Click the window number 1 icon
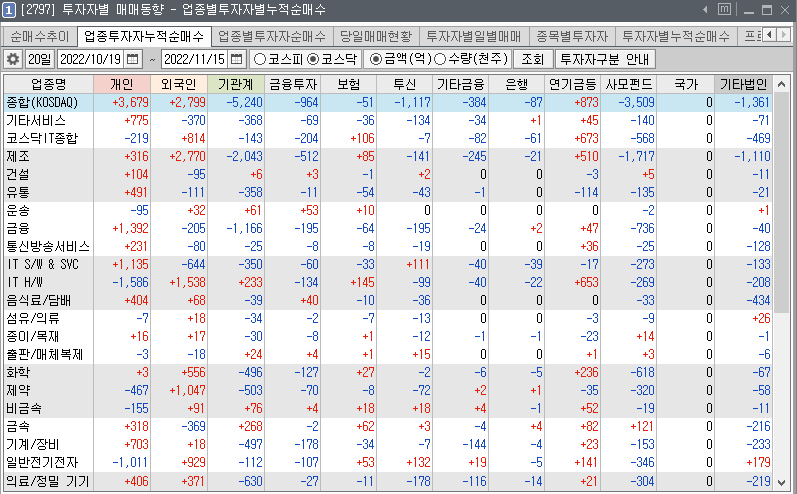Viewport: 797px width, 494px height. click(x=9, y=10)
